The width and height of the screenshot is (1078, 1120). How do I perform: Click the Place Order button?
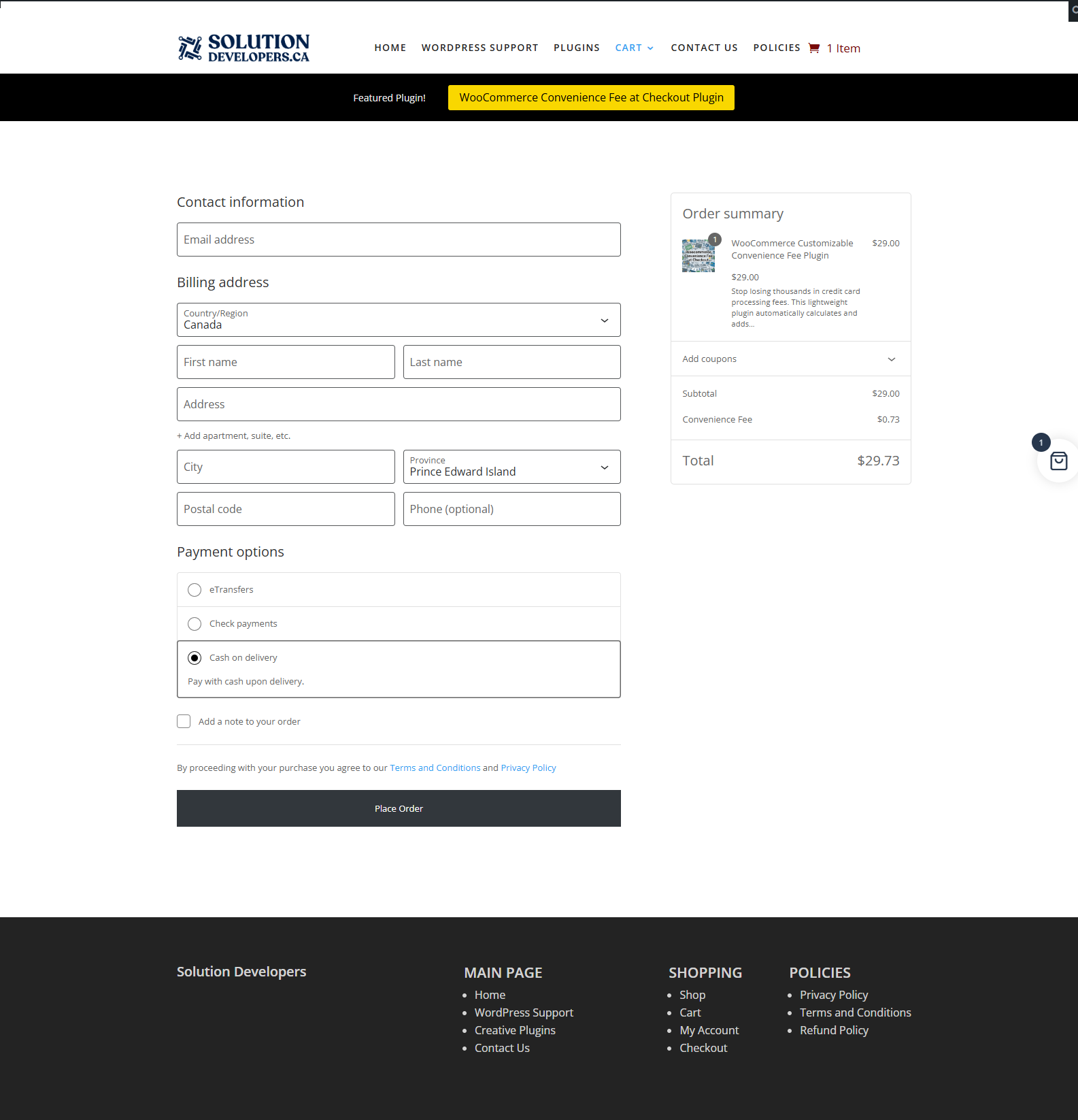(x=399, y=808)
